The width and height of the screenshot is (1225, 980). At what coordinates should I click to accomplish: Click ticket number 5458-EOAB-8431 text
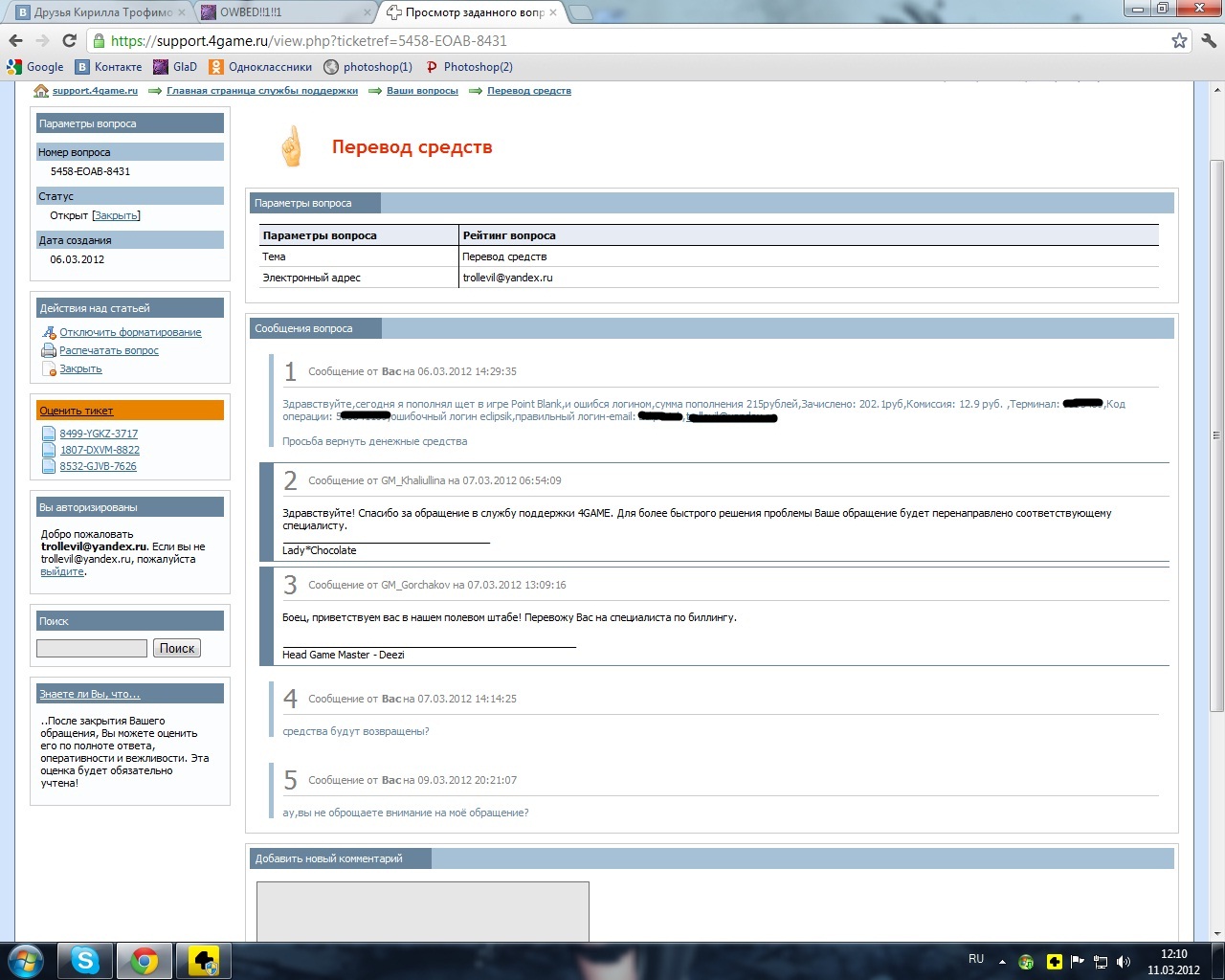tap(90, 172)
